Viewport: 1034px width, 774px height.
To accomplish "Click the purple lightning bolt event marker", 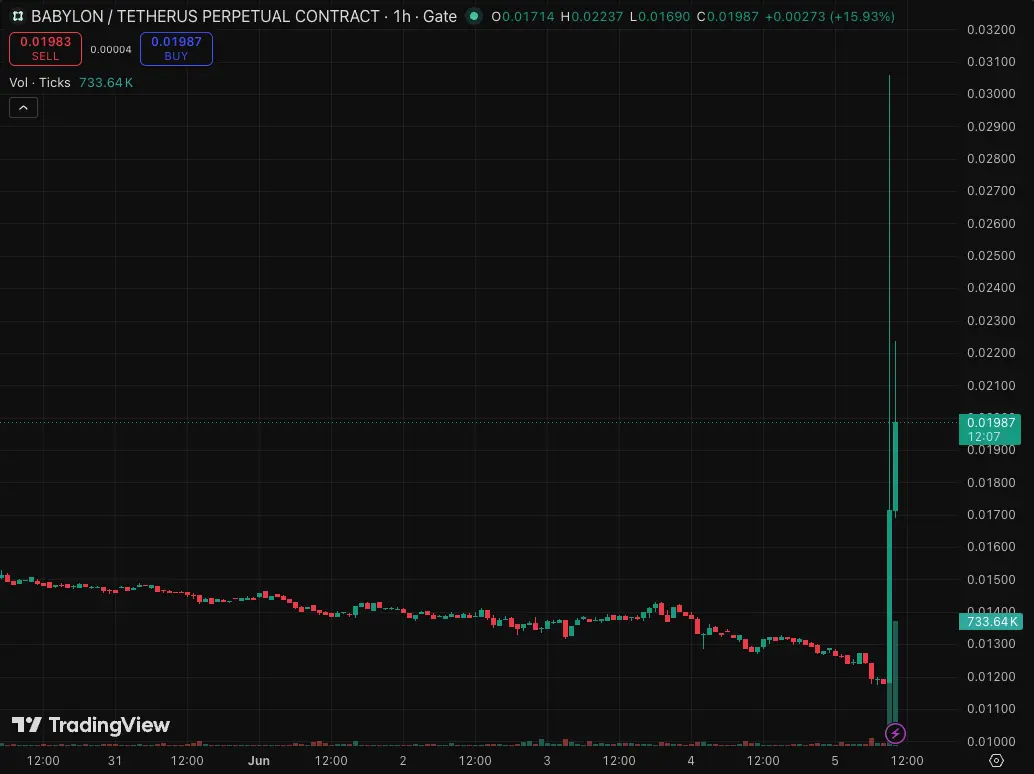I will [895, 732].
